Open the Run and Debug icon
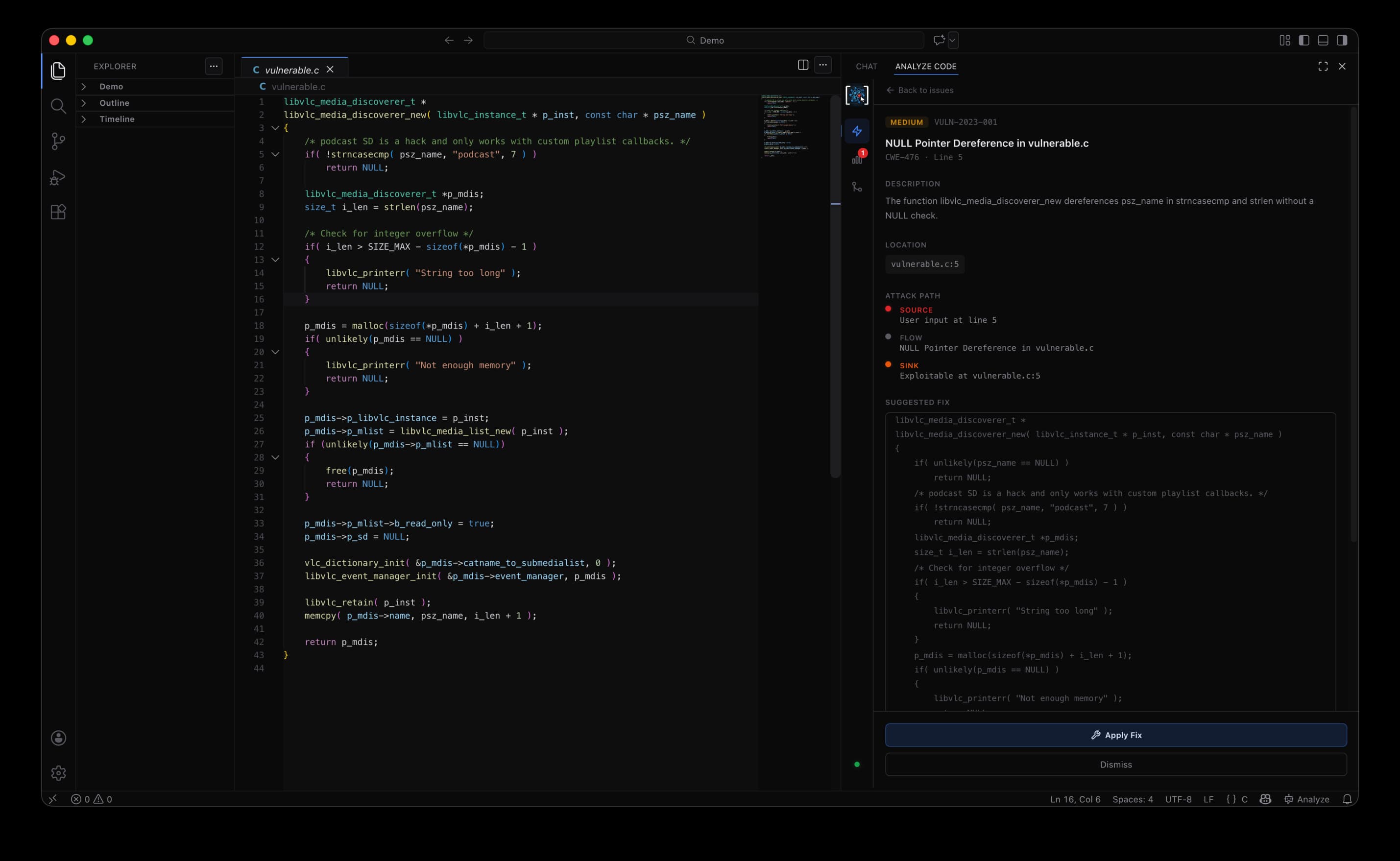 (58, 177)
